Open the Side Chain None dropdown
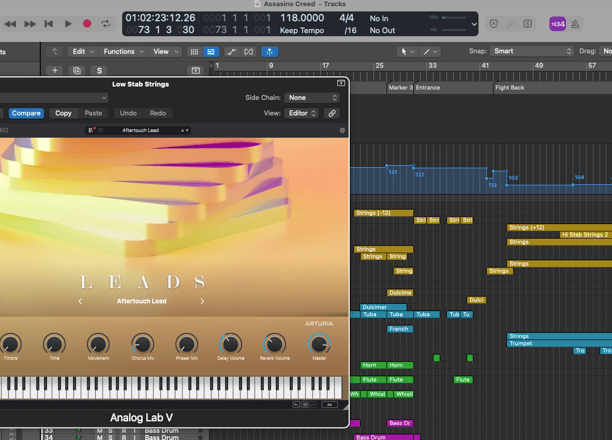Screen dimensions: 612x440 [312, 98]
